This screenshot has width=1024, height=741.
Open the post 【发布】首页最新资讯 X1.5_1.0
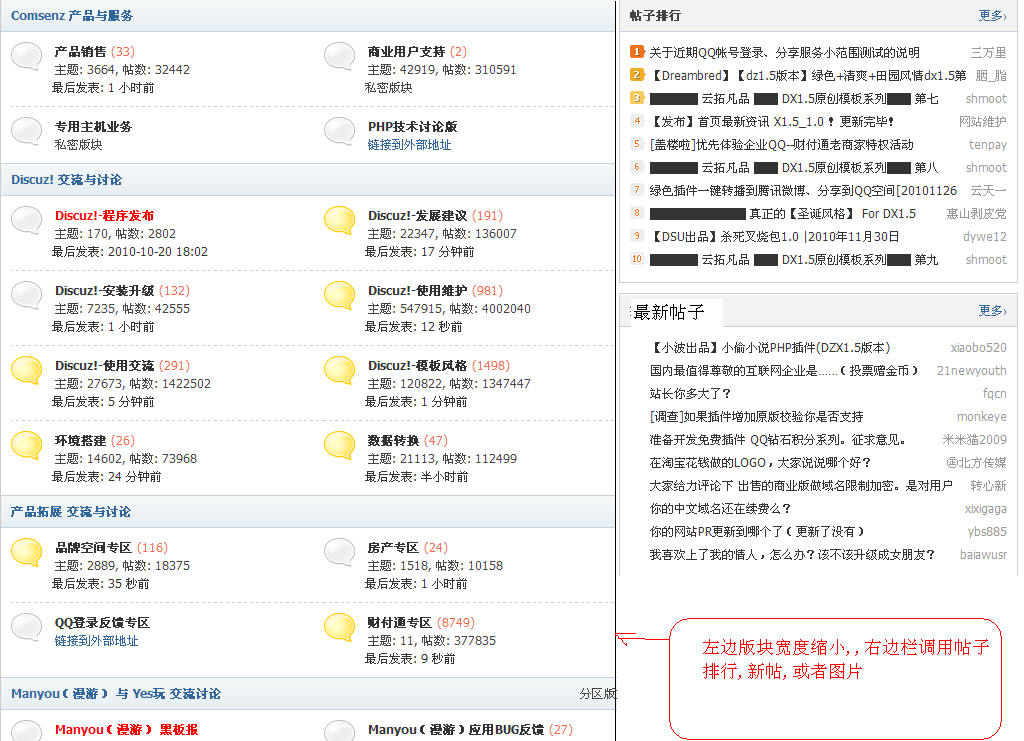click(x=772, y=121)
